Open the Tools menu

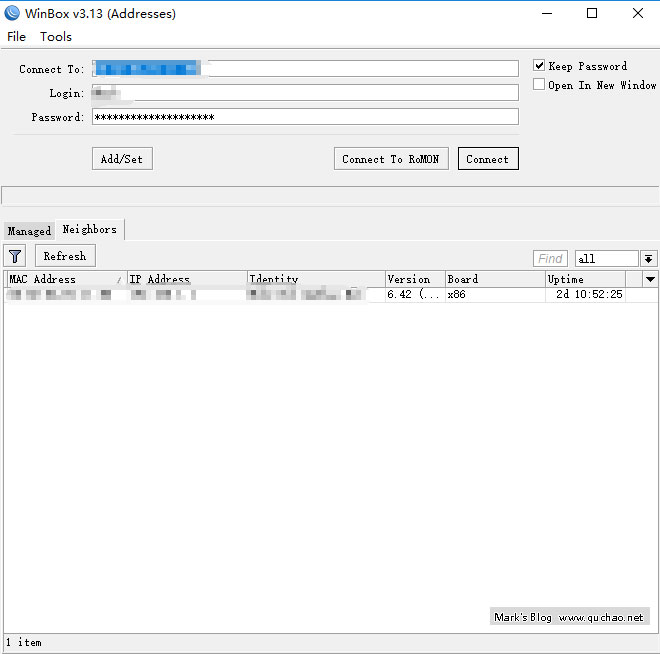pos(56,37)
